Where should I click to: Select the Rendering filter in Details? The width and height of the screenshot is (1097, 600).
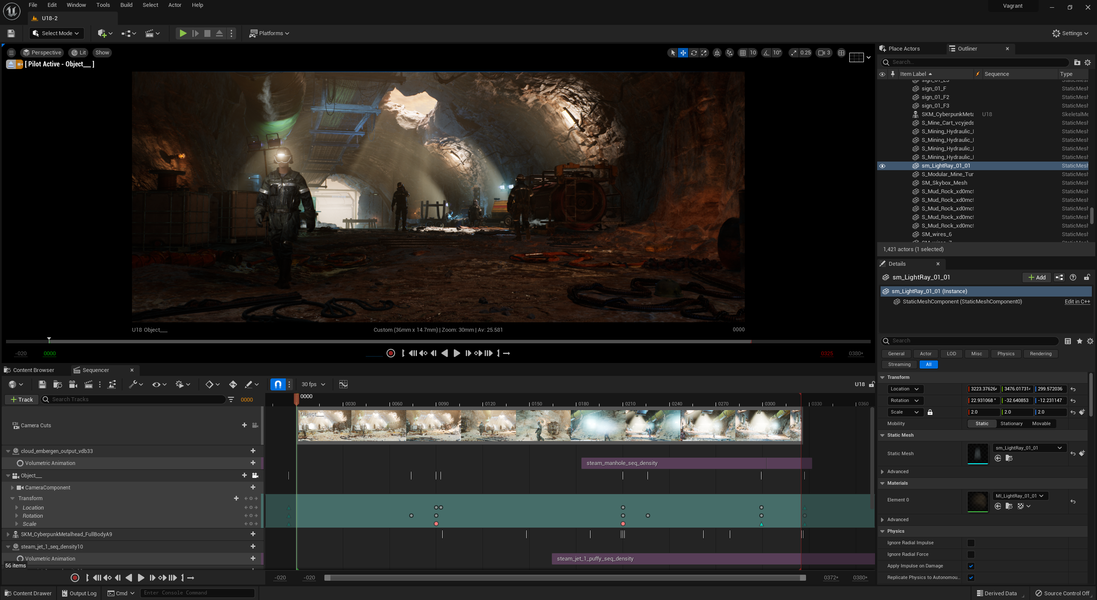coord(1040,354)
